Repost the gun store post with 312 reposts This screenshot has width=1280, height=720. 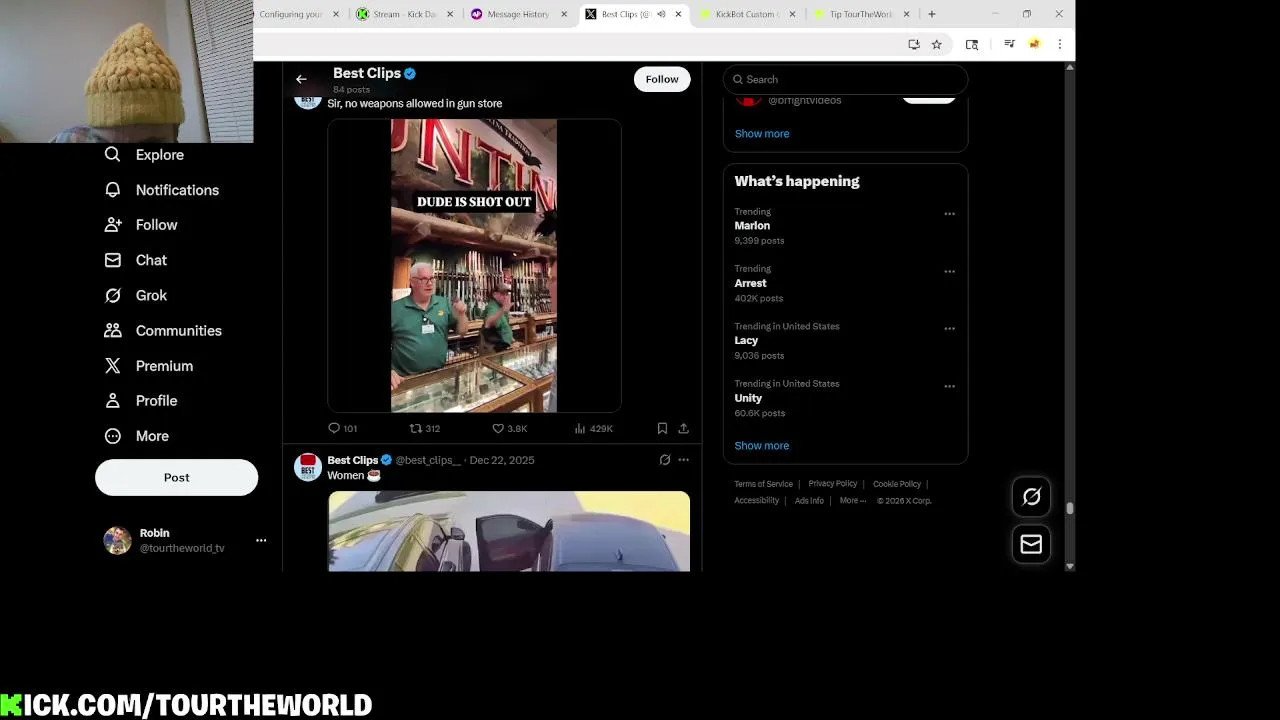[x=416, y=428]
